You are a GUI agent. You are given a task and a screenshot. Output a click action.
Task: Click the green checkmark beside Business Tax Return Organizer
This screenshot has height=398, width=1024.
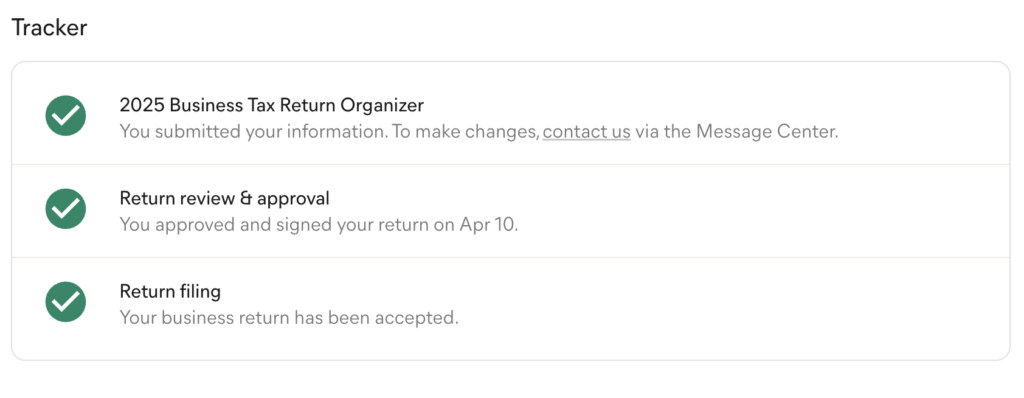(x=65, y=116)
